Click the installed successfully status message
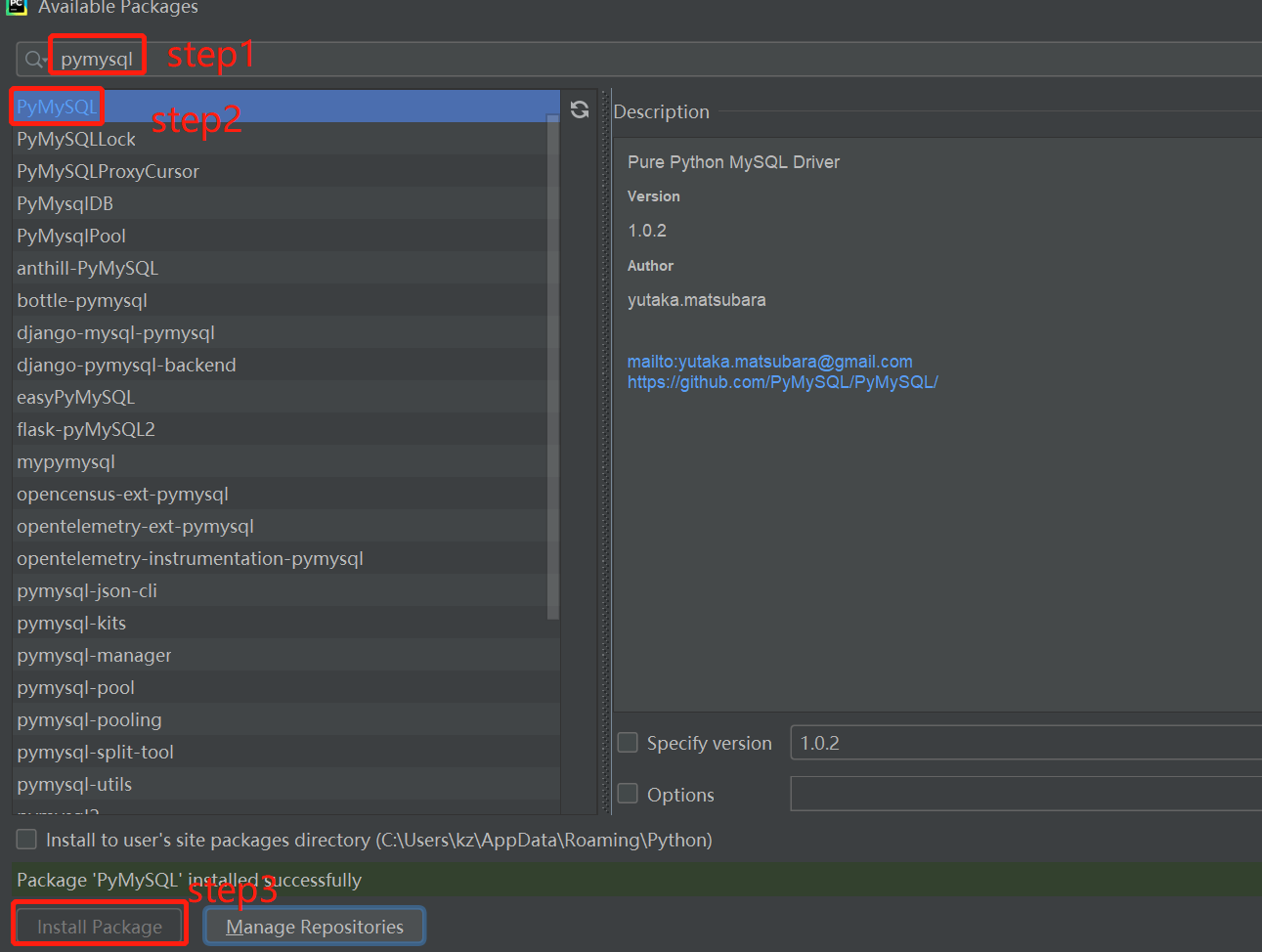Viewport: 1262px width, 952px height. pos(189,880)
